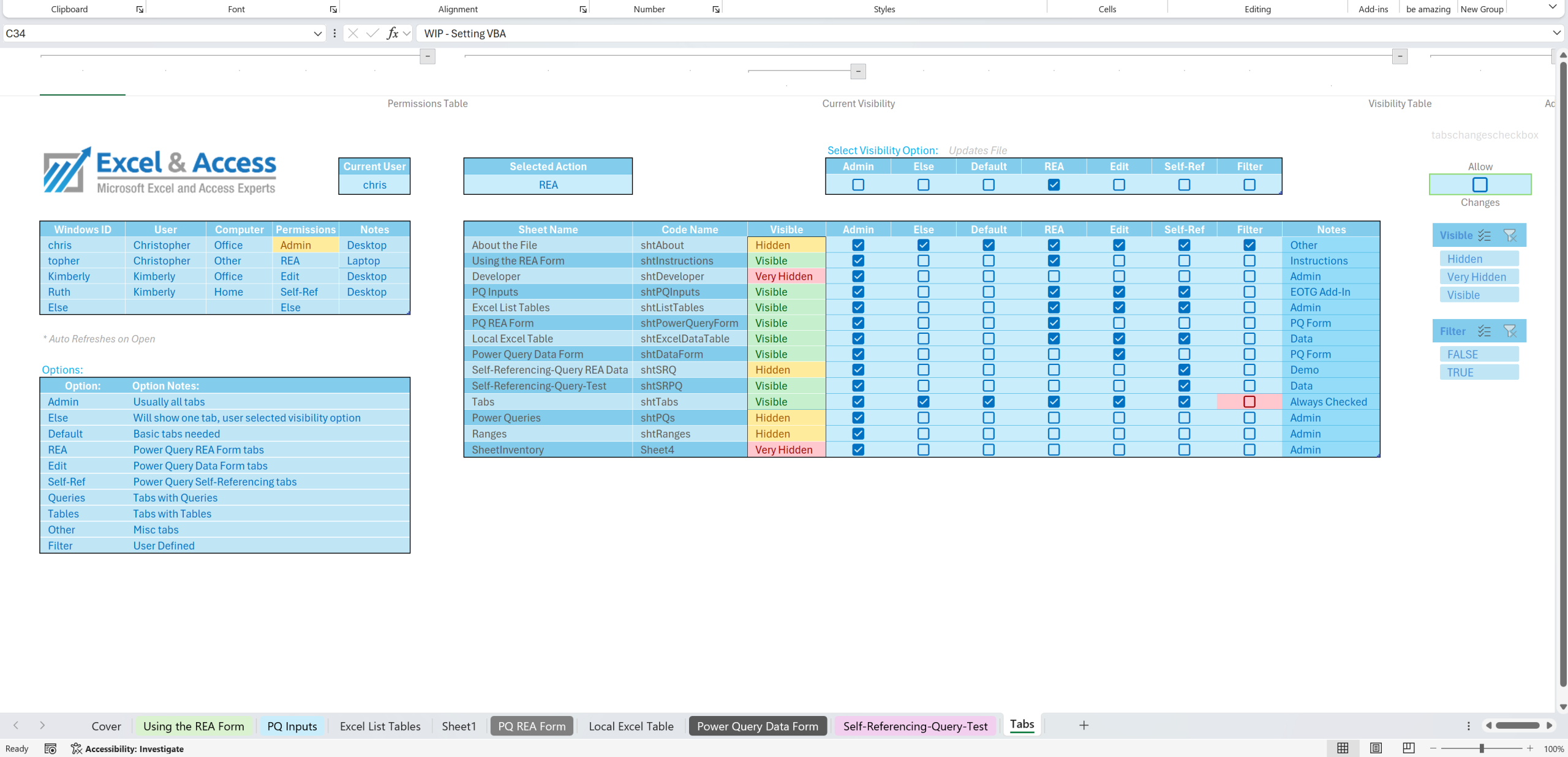Collapse the Current Visibility column group

(x=1400, y=56)
